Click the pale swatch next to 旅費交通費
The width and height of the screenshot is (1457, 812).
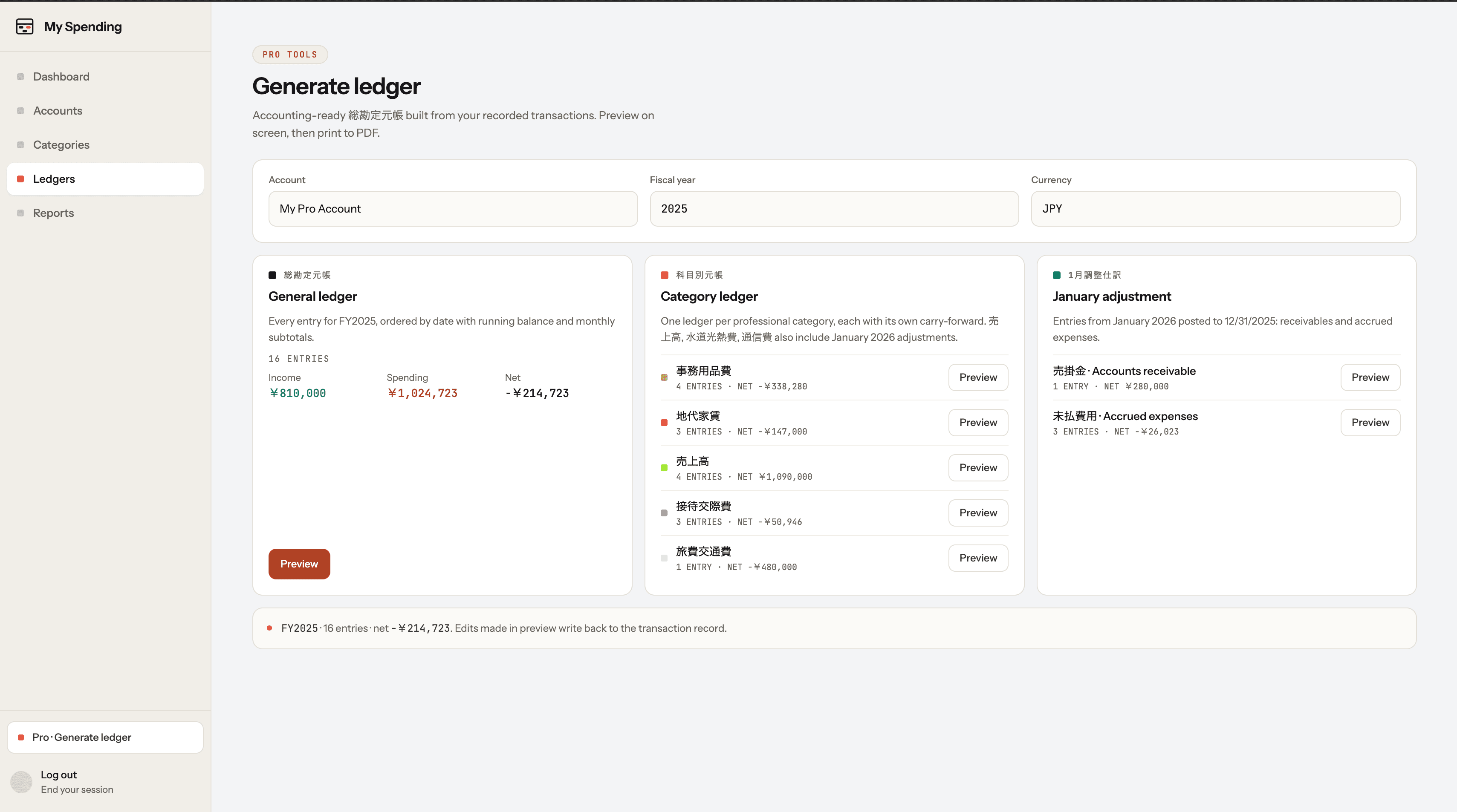[664, 558]
